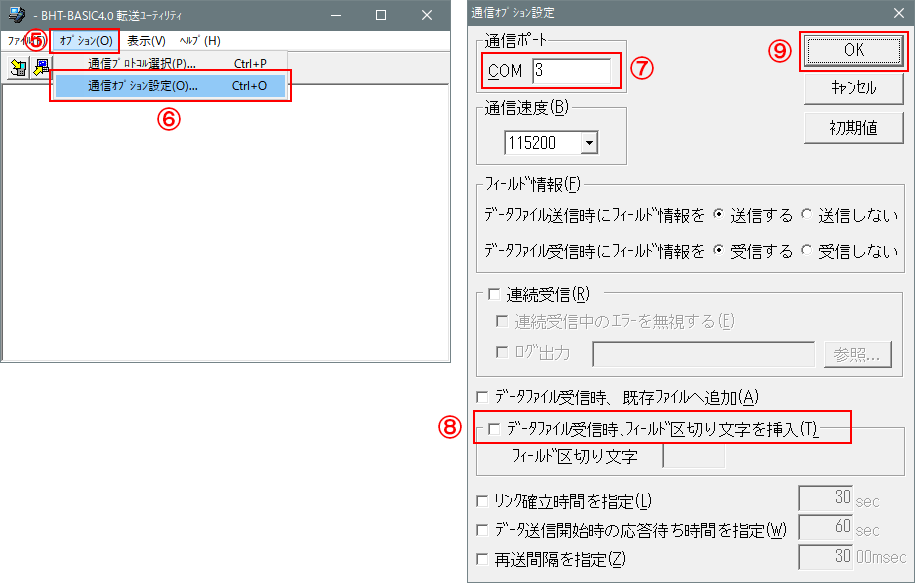Image resolution: width=915 pixels, height=583 pixels.
Task: Click the BHT-BASIC app icon in title bar
Action: pyautogui.click(x=16, y=15)
